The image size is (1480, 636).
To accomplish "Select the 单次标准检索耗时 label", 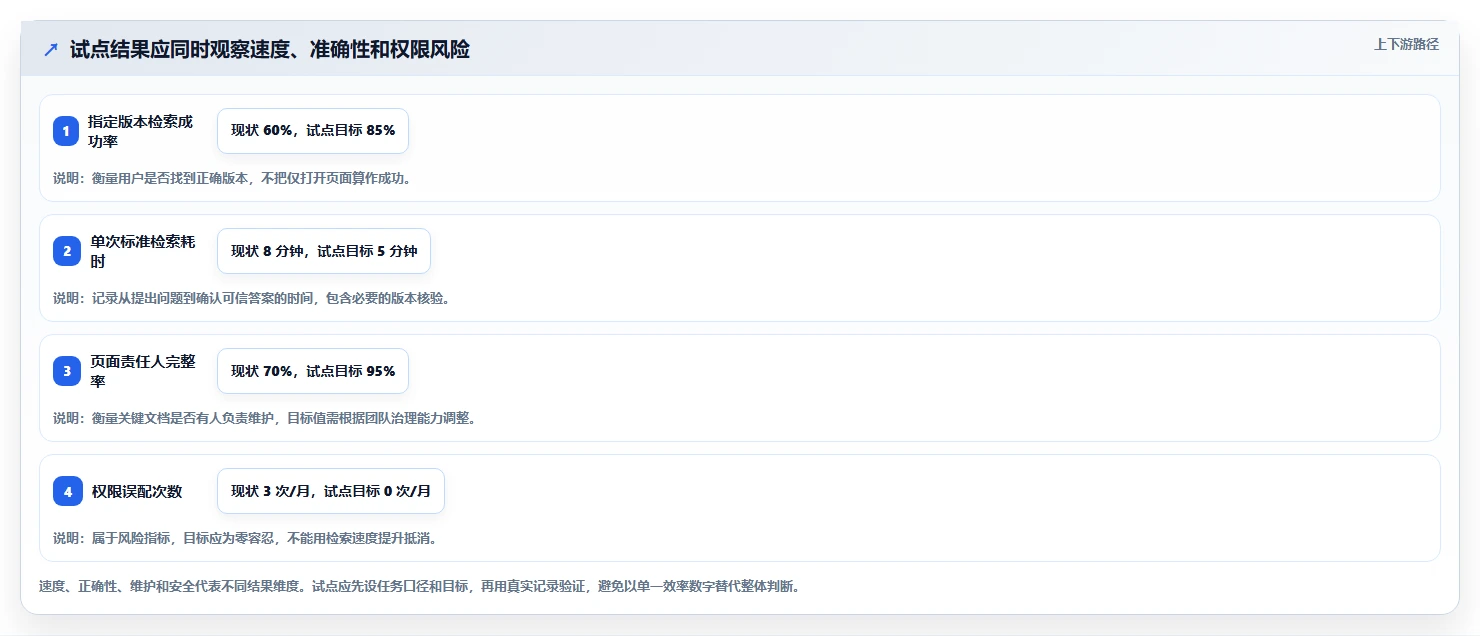I will [144, 251].
